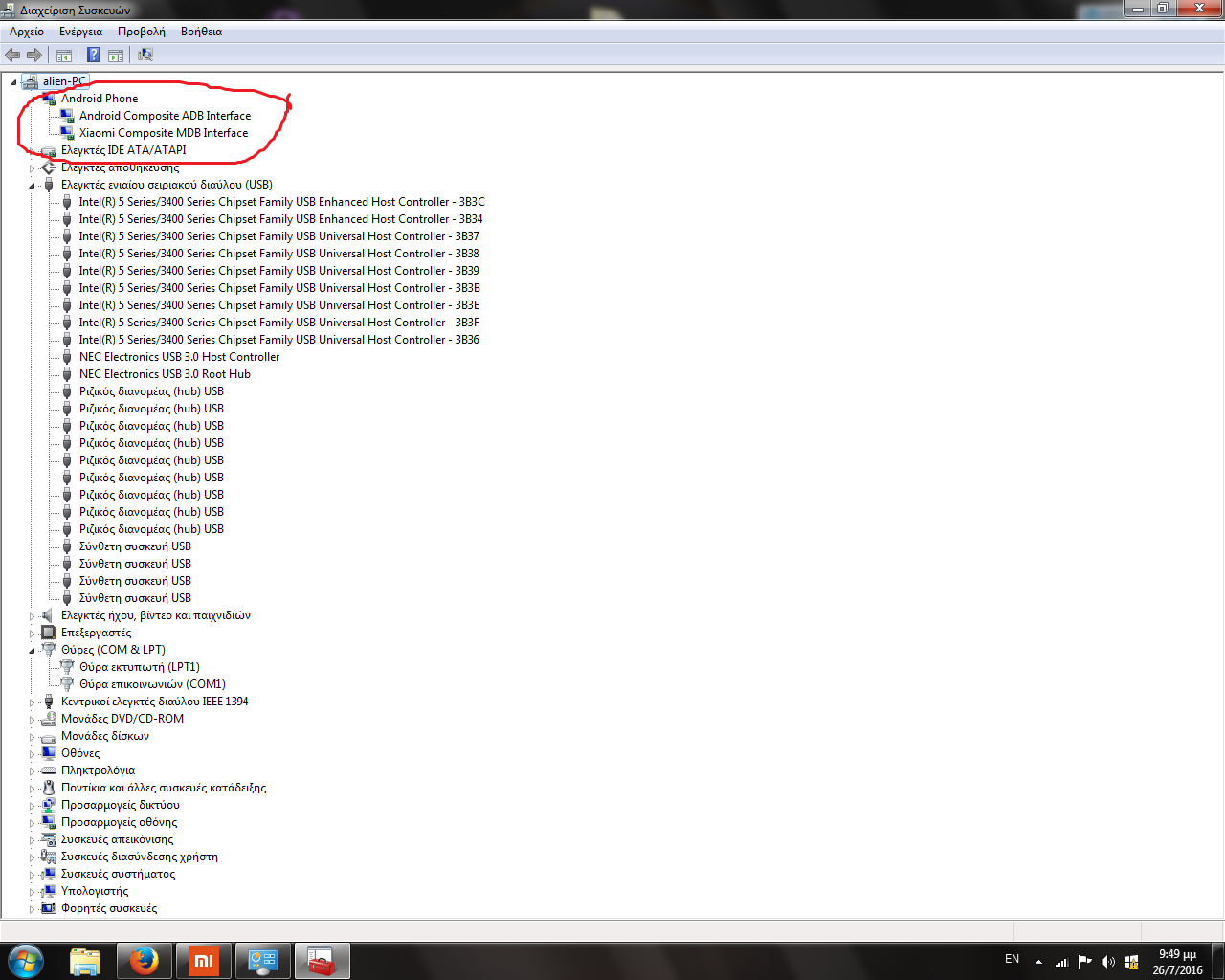Select NEC Electronics USB 3.0 Root Hub
This screenshot has width=1225, height=980.
pyautogui.click(x=165, y=374)
